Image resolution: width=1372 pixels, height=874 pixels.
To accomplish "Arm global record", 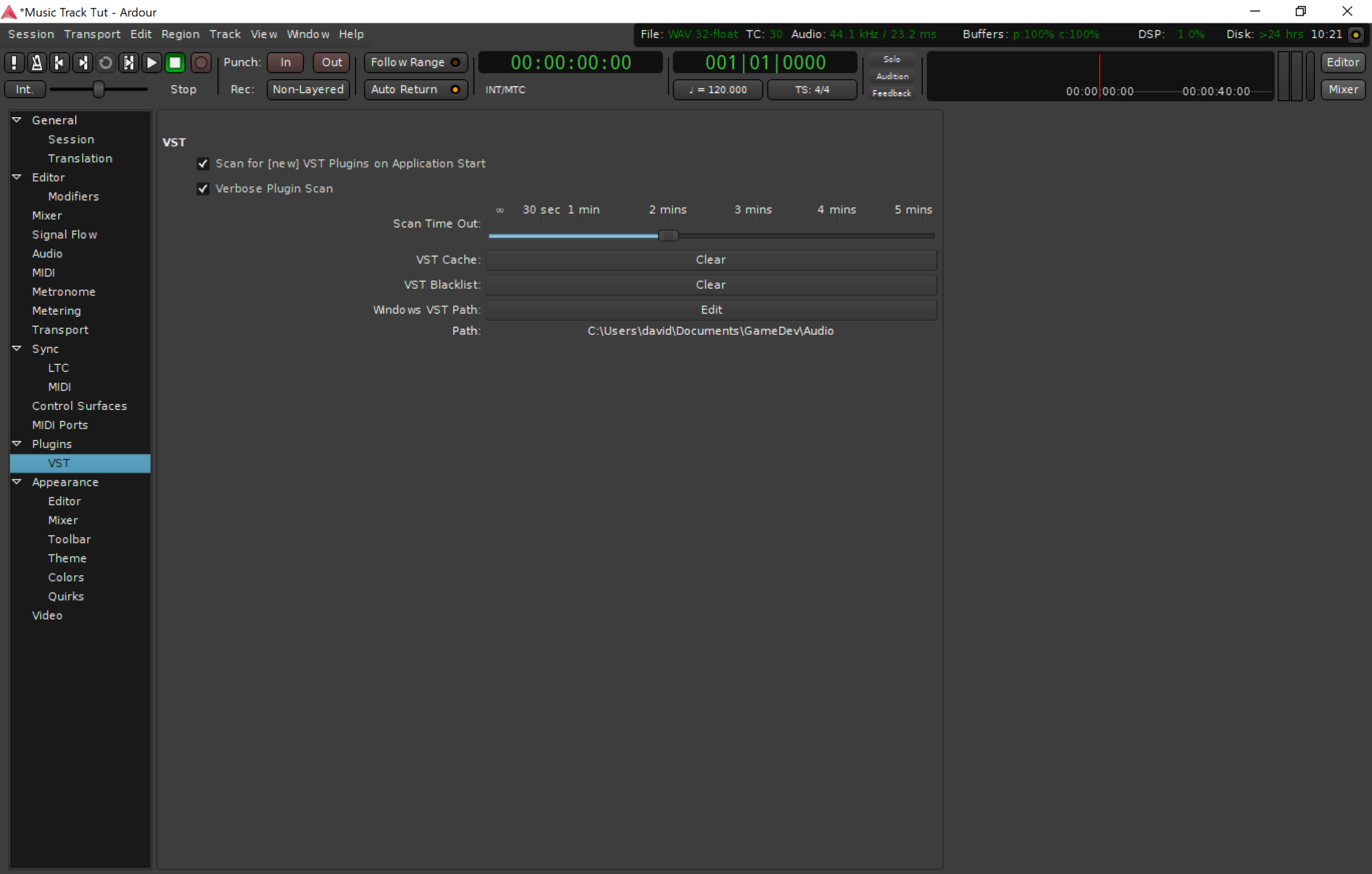I will tap(202, 62).
